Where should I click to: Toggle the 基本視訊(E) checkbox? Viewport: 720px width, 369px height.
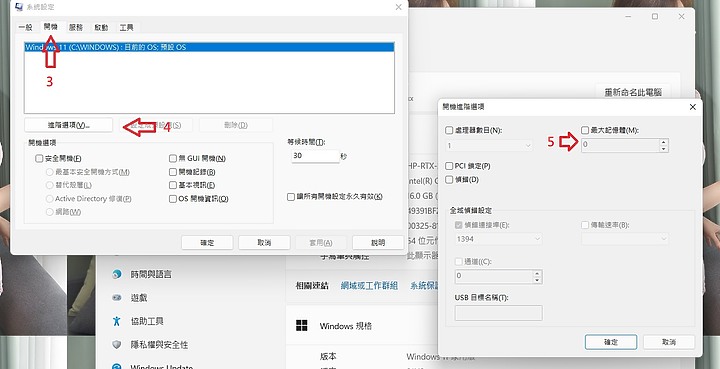coord(173,185)
